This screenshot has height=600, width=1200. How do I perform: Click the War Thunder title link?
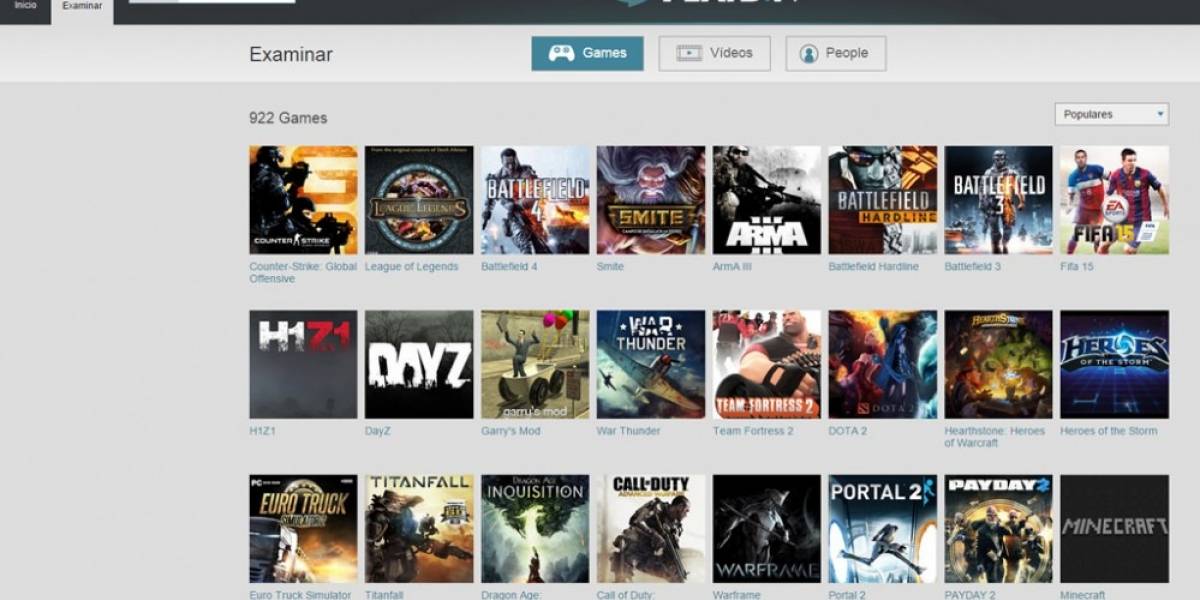pos(628,431)
